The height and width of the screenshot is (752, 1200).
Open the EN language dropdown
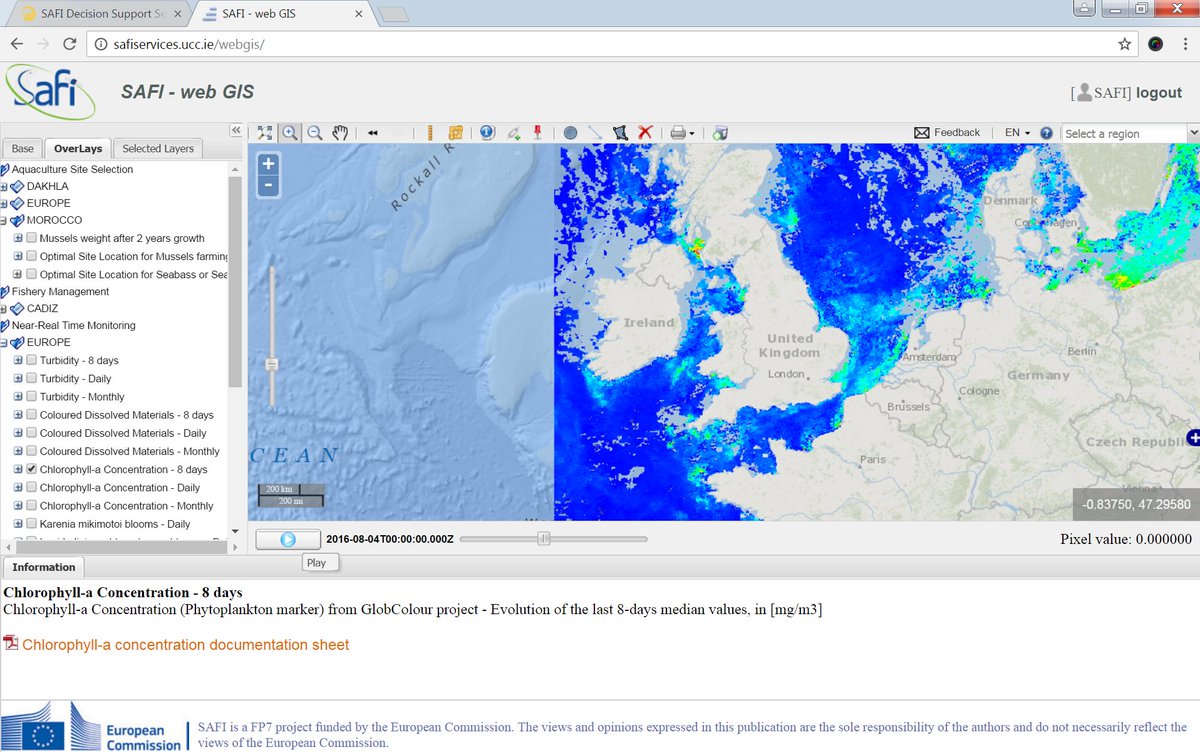point(1018,133)
